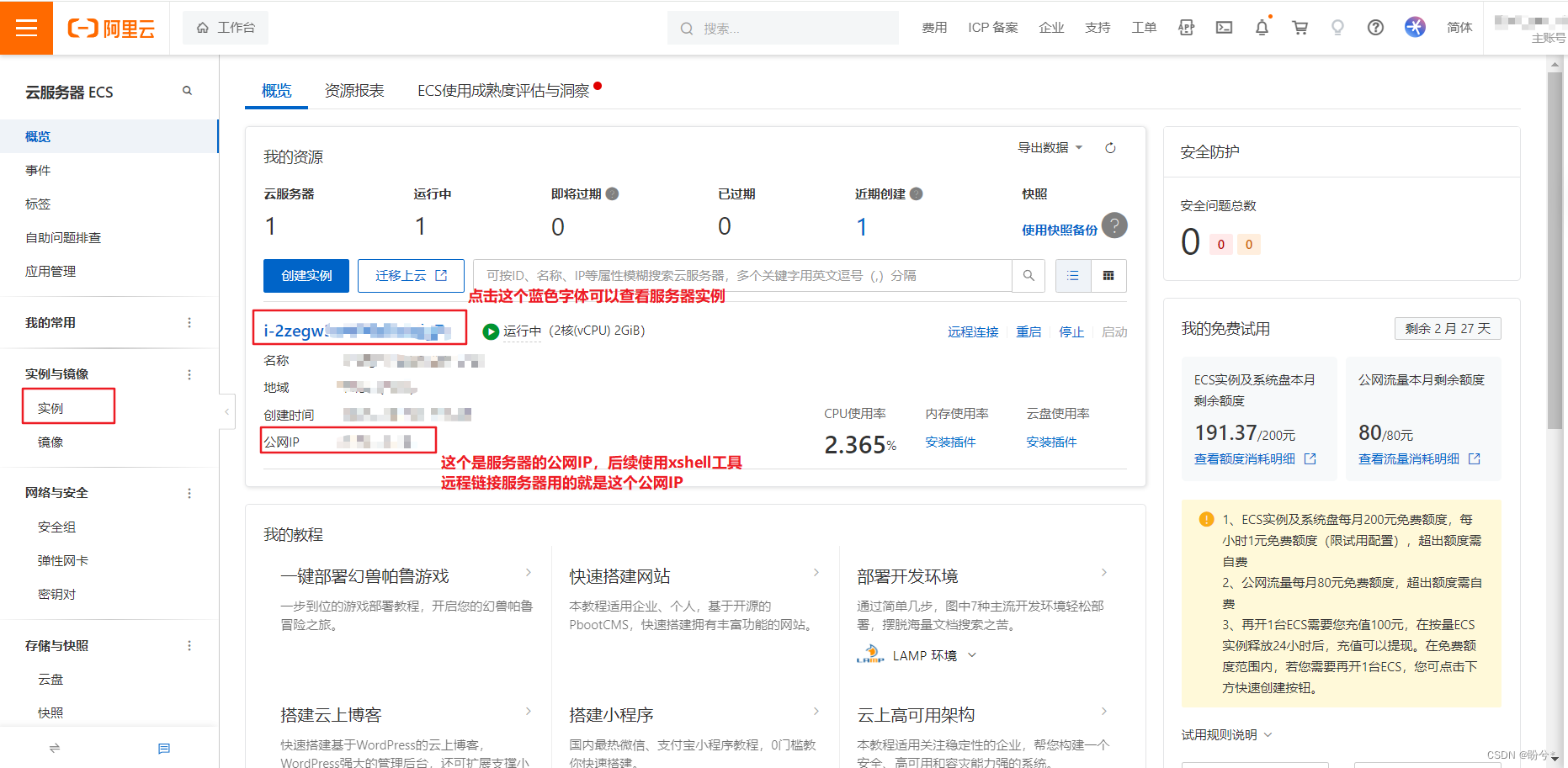Click 安装插件 under 内存使用率
1568x768 pixels.
[950, 442]
